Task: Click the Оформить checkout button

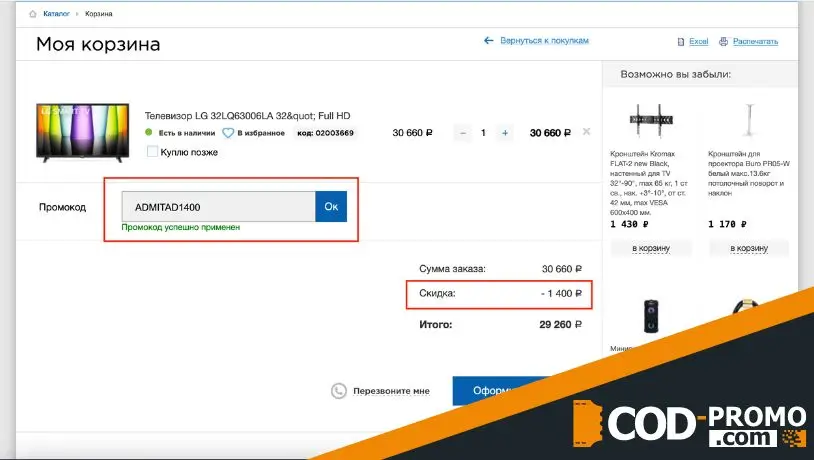Action: 498,390
